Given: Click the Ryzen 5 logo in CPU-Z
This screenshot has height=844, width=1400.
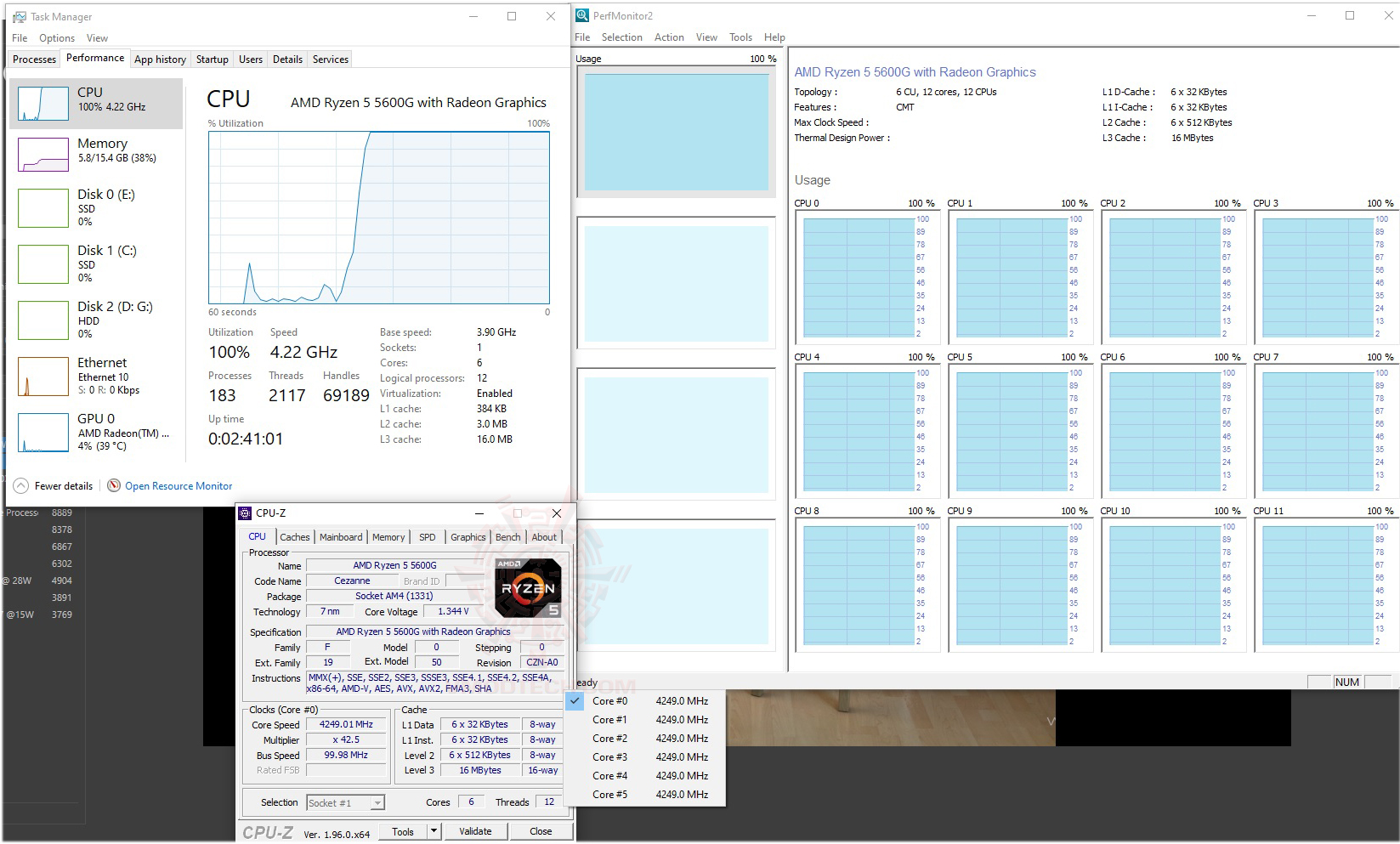Looking at the screenshot, I should click(528, 588).
